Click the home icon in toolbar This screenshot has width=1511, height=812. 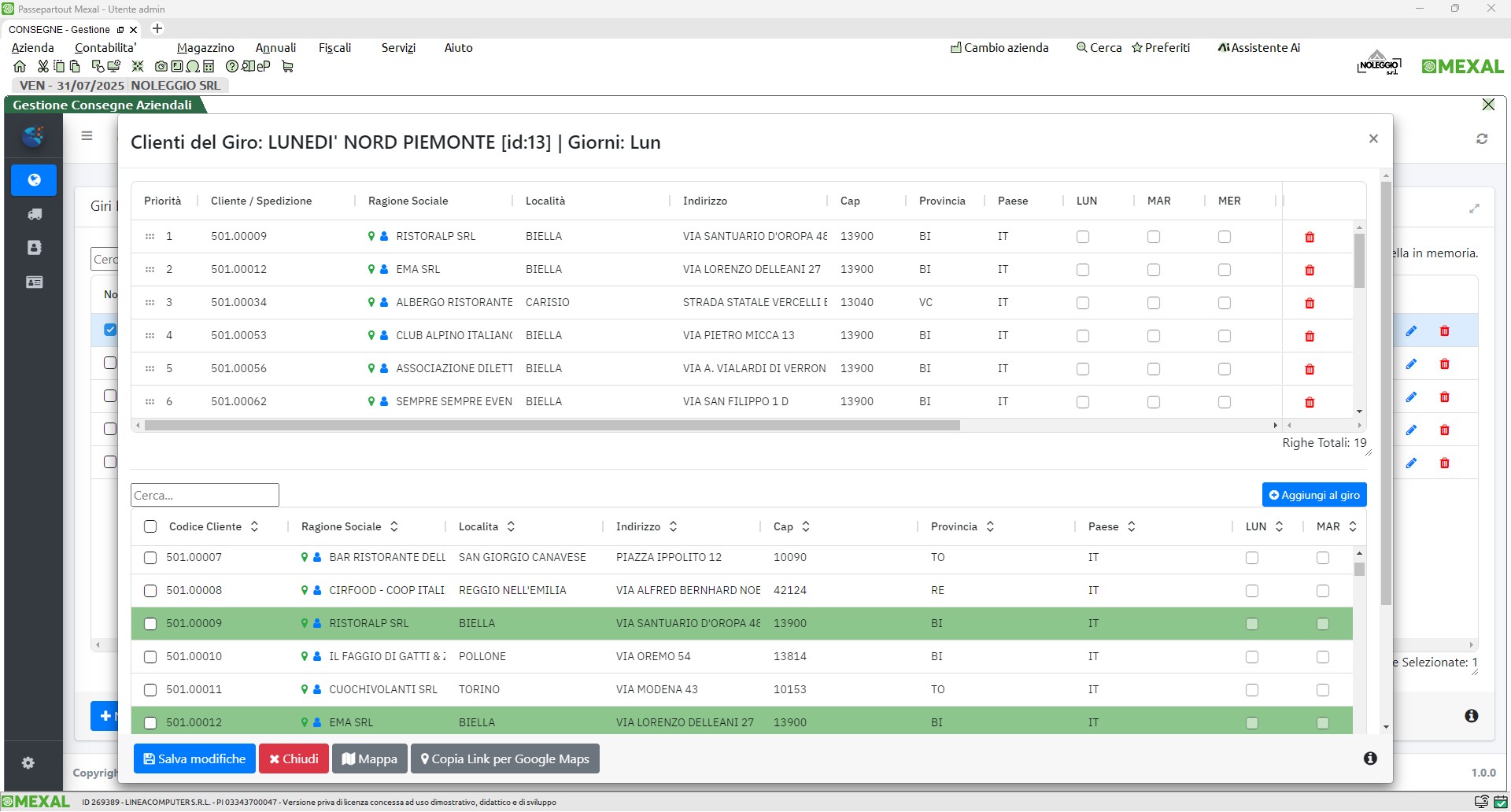coord(20,67)
